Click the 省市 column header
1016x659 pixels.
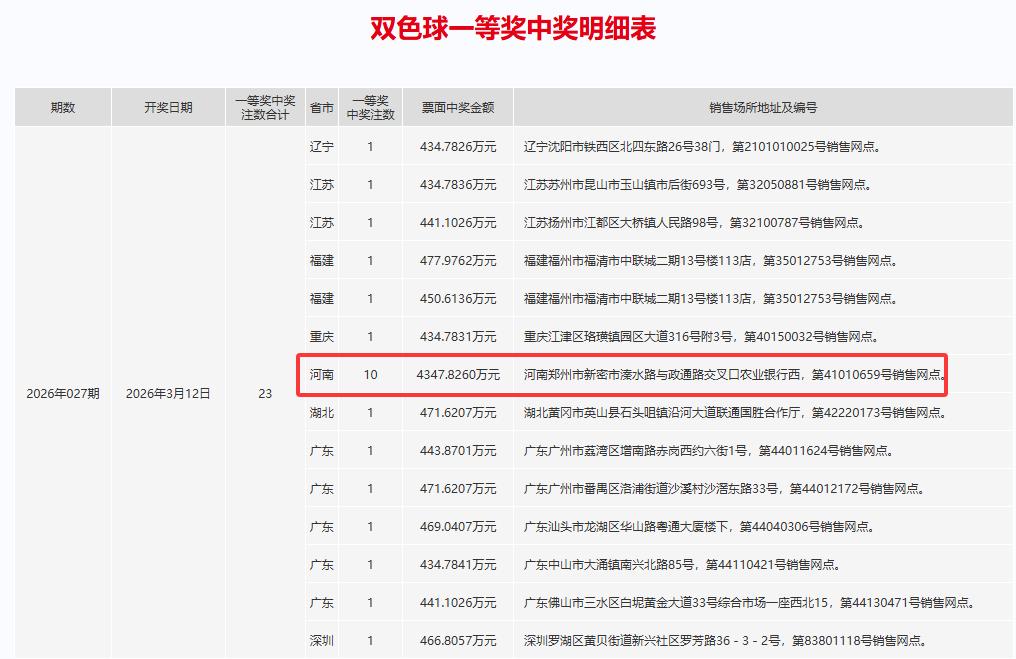pos(321,107)
